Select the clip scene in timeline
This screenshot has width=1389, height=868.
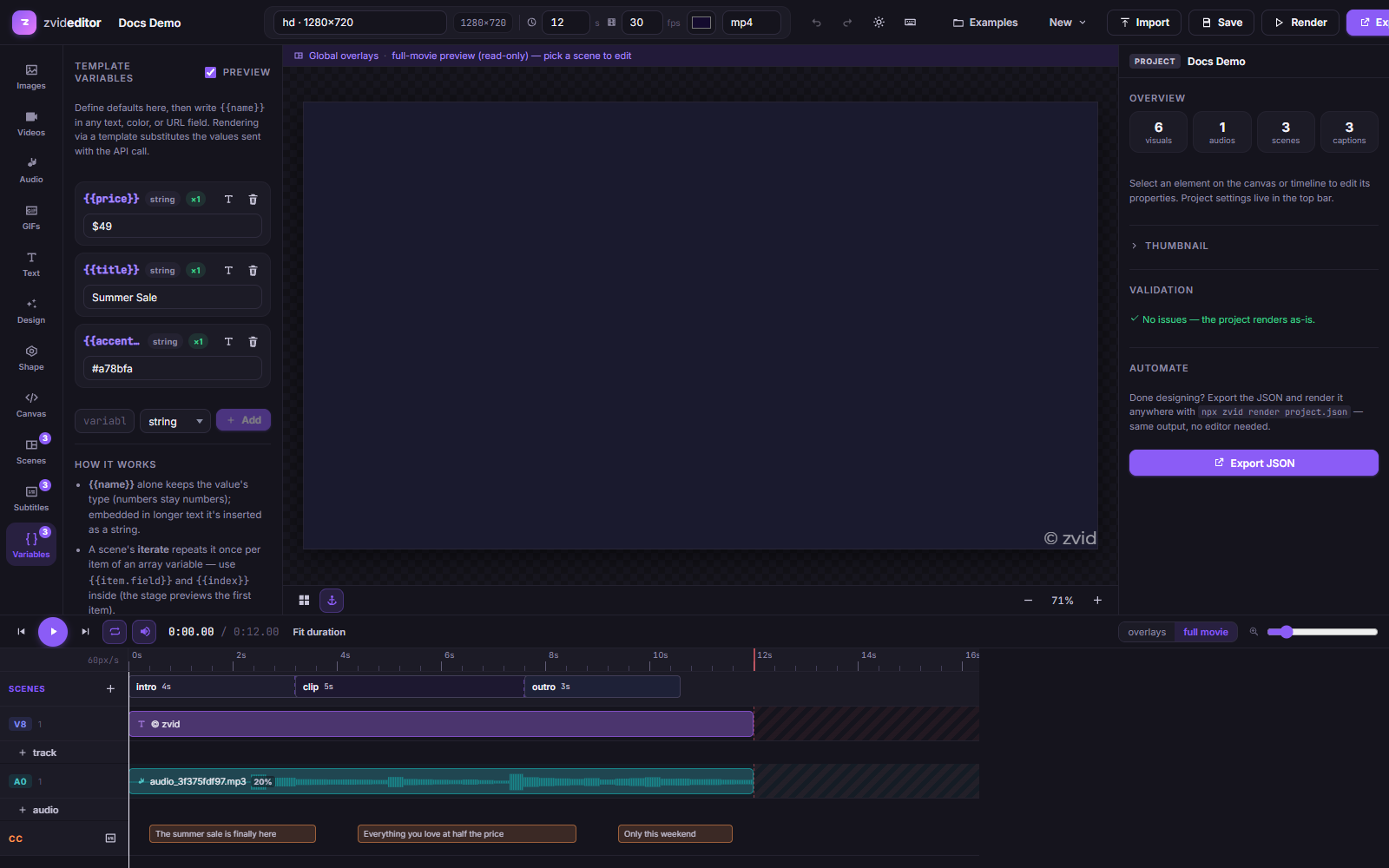tap(410, 687)
